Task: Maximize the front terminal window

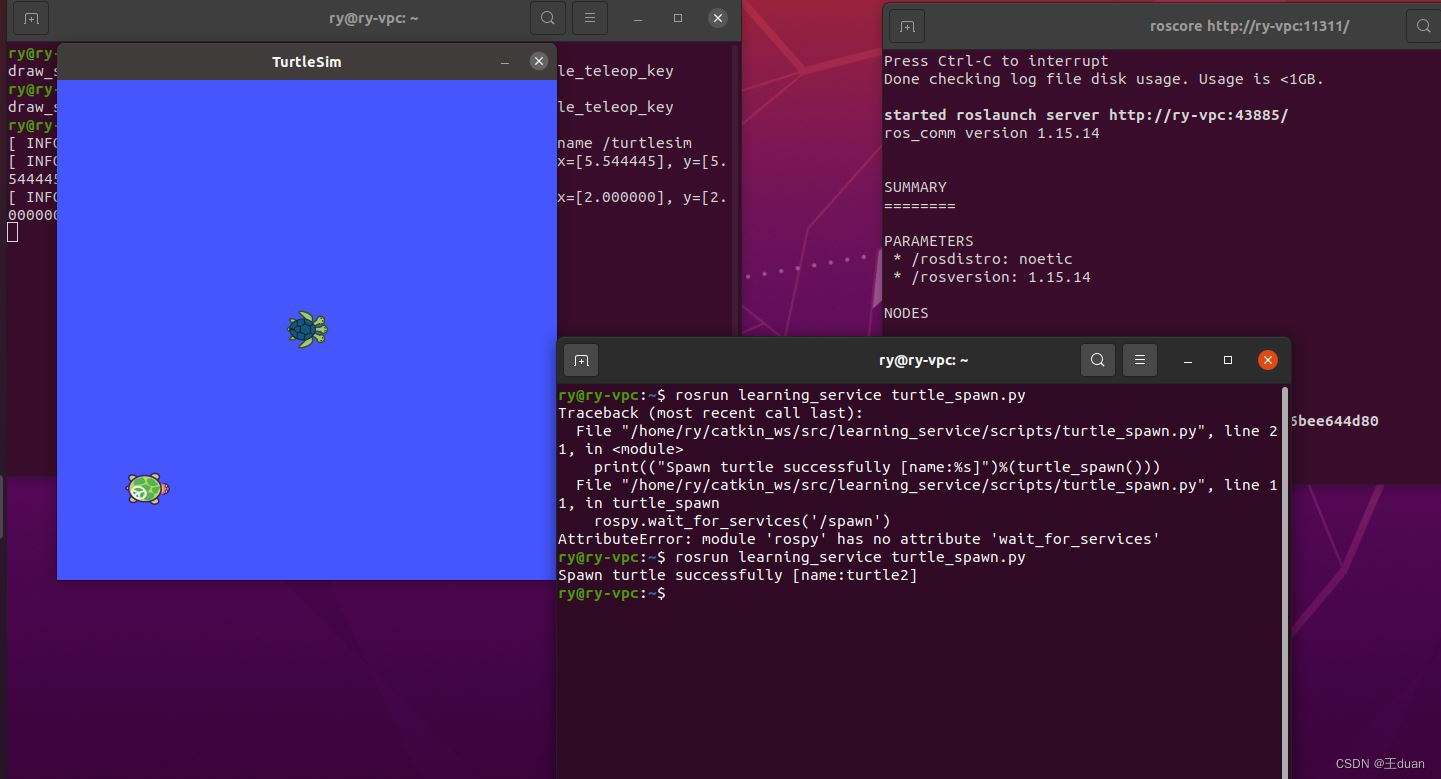Action: click(x=1228, y=360)
